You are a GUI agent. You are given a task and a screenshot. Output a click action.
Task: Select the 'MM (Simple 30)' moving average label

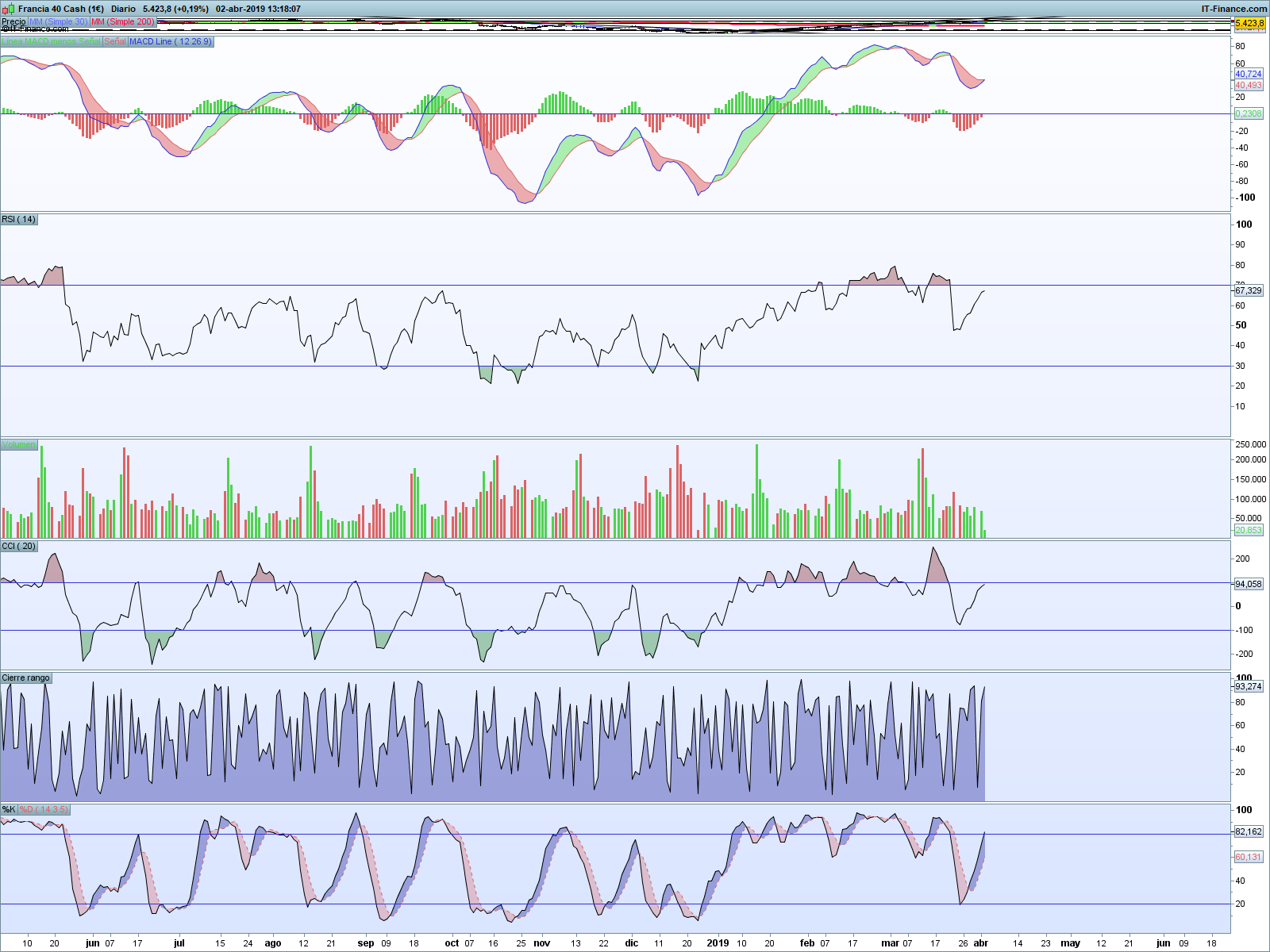click(x=59, y=21)
